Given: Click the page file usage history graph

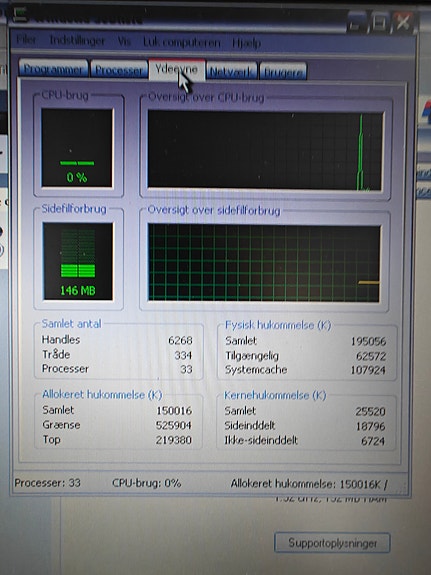Looking at the screenshot, I should [264, 263].
